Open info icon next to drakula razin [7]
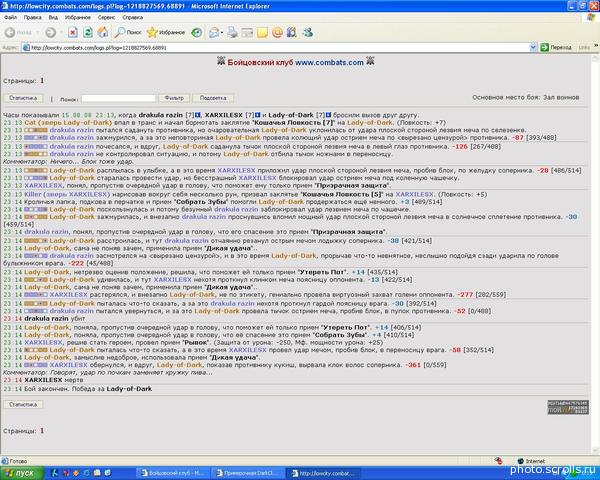 [x=198, y=115]
